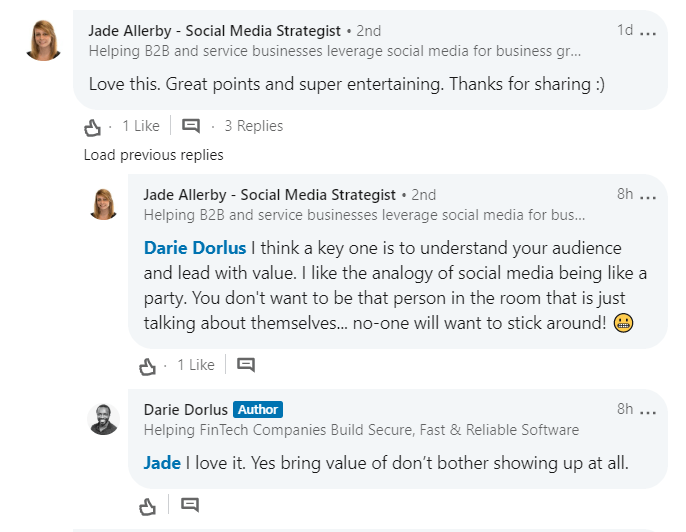Load previous replies

pos(154,155)
